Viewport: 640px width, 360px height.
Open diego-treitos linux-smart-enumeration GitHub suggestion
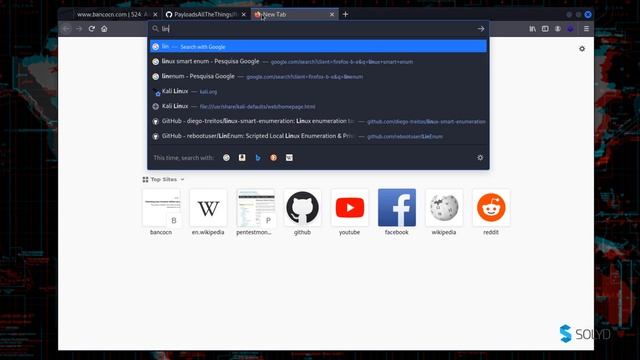318,121
